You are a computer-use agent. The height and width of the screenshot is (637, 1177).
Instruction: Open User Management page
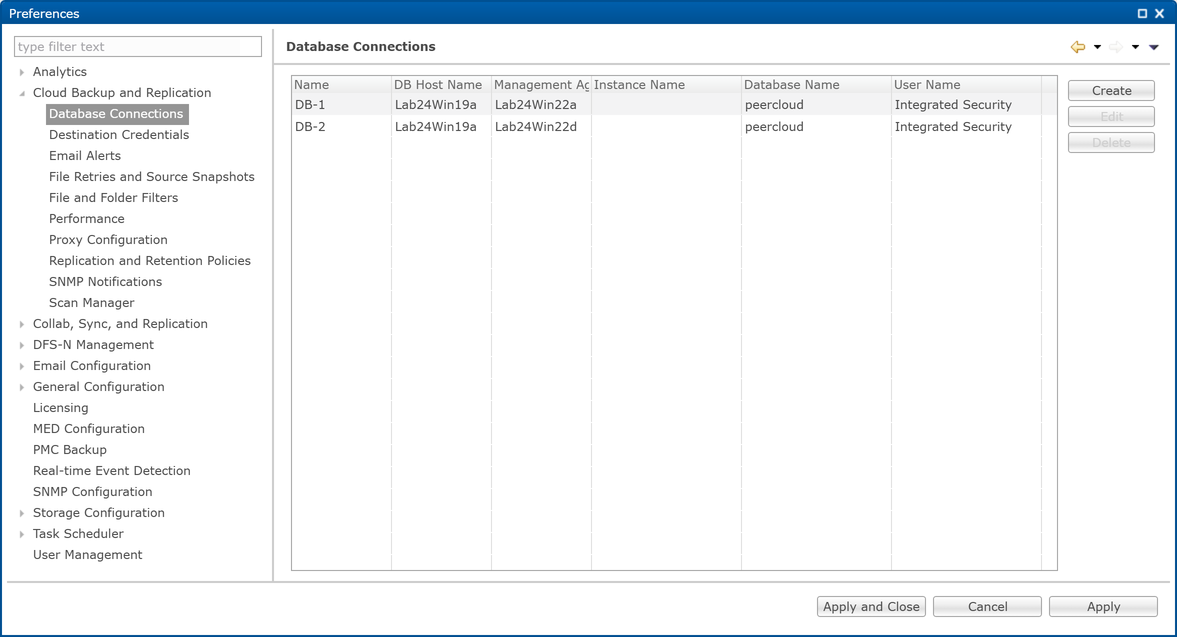(87, 555)
